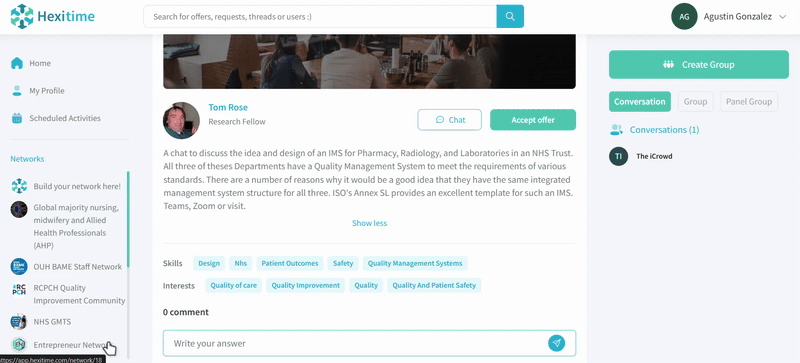Click the Entrepreneur Network logo icon
The height and width of the screenshot is (363, 800).
19,345
